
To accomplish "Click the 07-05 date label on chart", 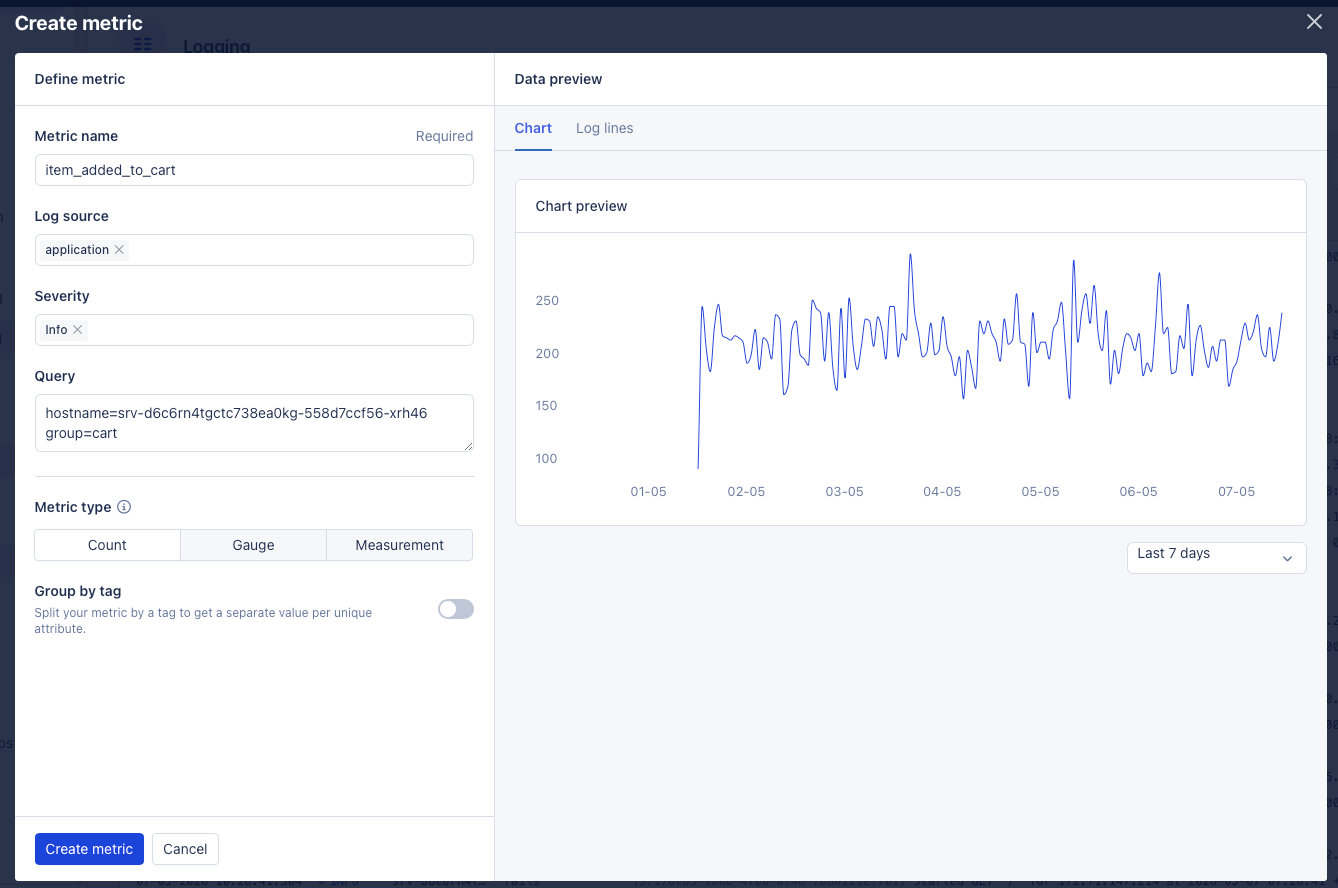I will [1236, 492].
